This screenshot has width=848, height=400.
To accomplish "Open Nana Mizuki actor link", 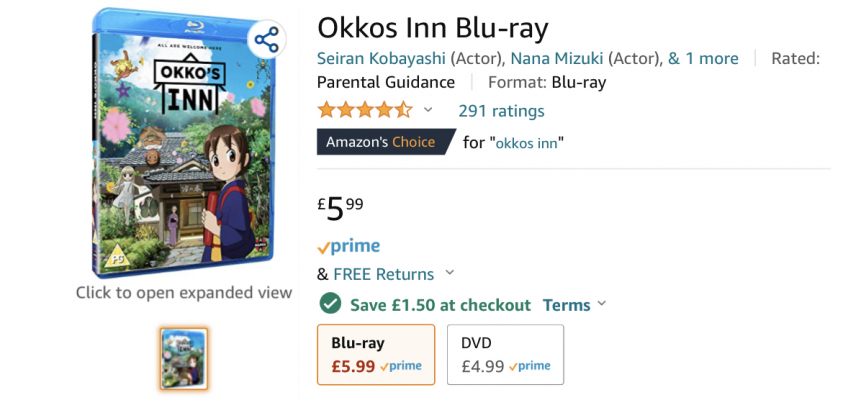I will 556,58.
